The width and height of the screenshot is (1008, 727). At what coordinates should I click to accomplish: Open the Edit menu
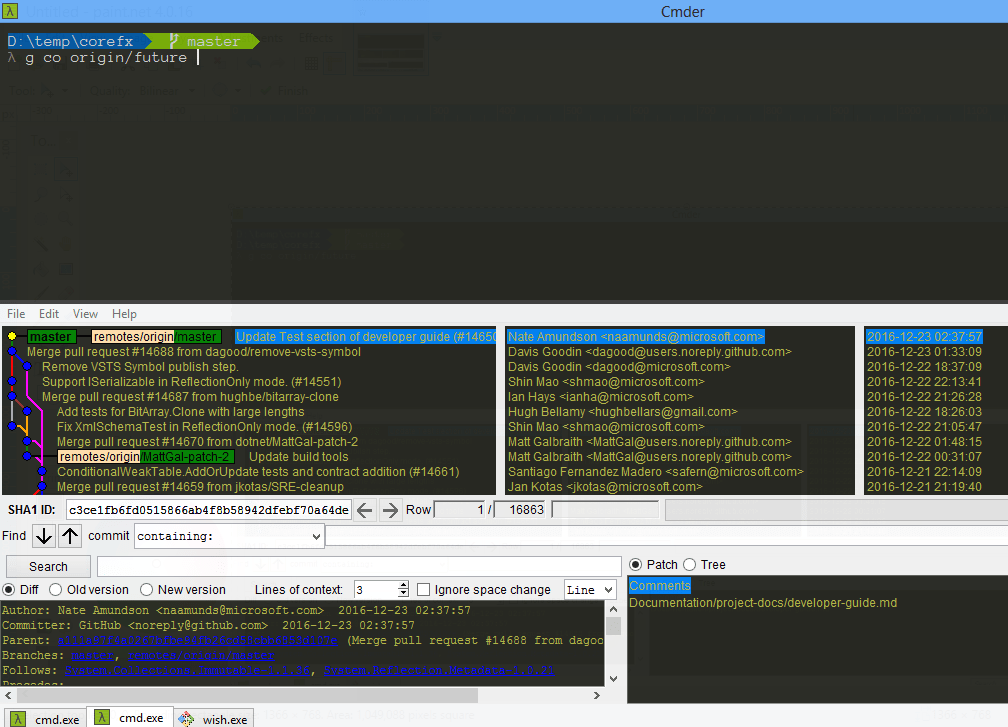tap(49, 314)
